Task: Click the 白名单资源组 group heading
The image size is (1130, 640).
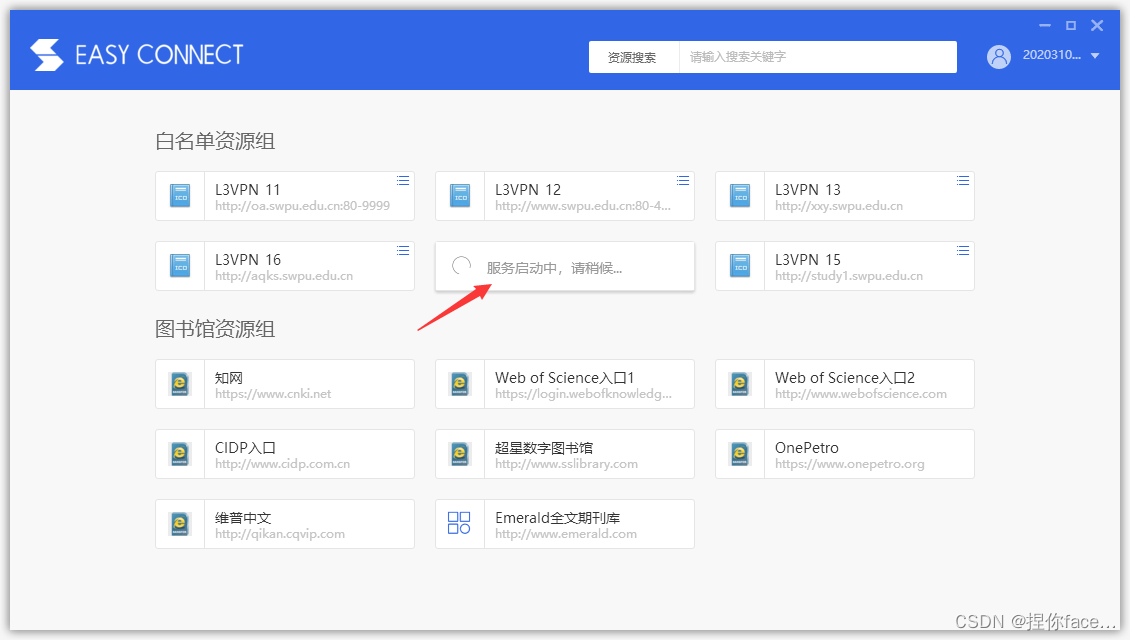Action: [215, 141]
